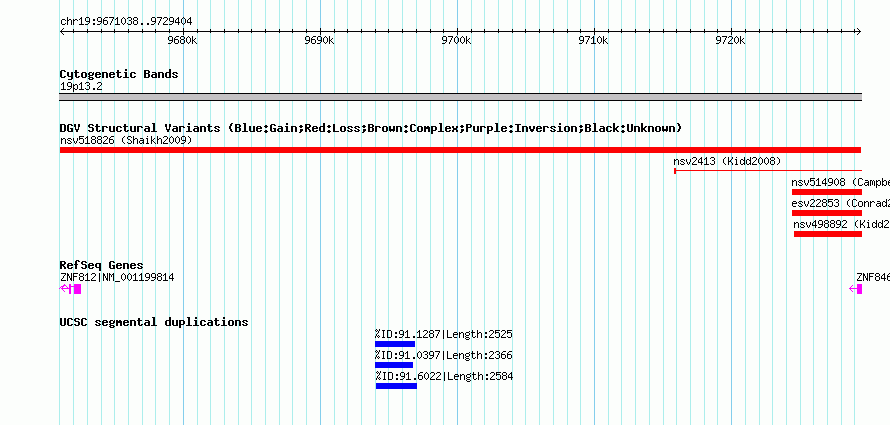This screenshot has height=425, width=890.
Task: Click the %ID:91.0397|Length:2366 label
Action: click(x=443, y=355)
